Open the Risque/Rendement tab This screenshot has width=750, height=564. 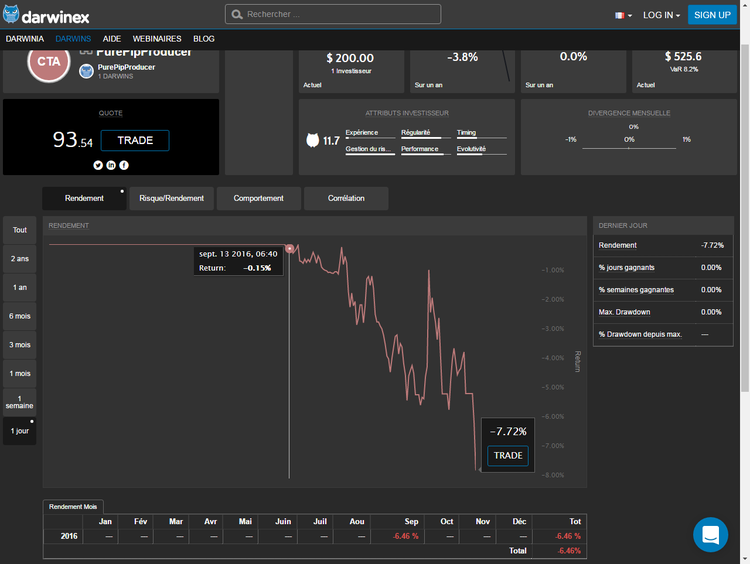171,198
